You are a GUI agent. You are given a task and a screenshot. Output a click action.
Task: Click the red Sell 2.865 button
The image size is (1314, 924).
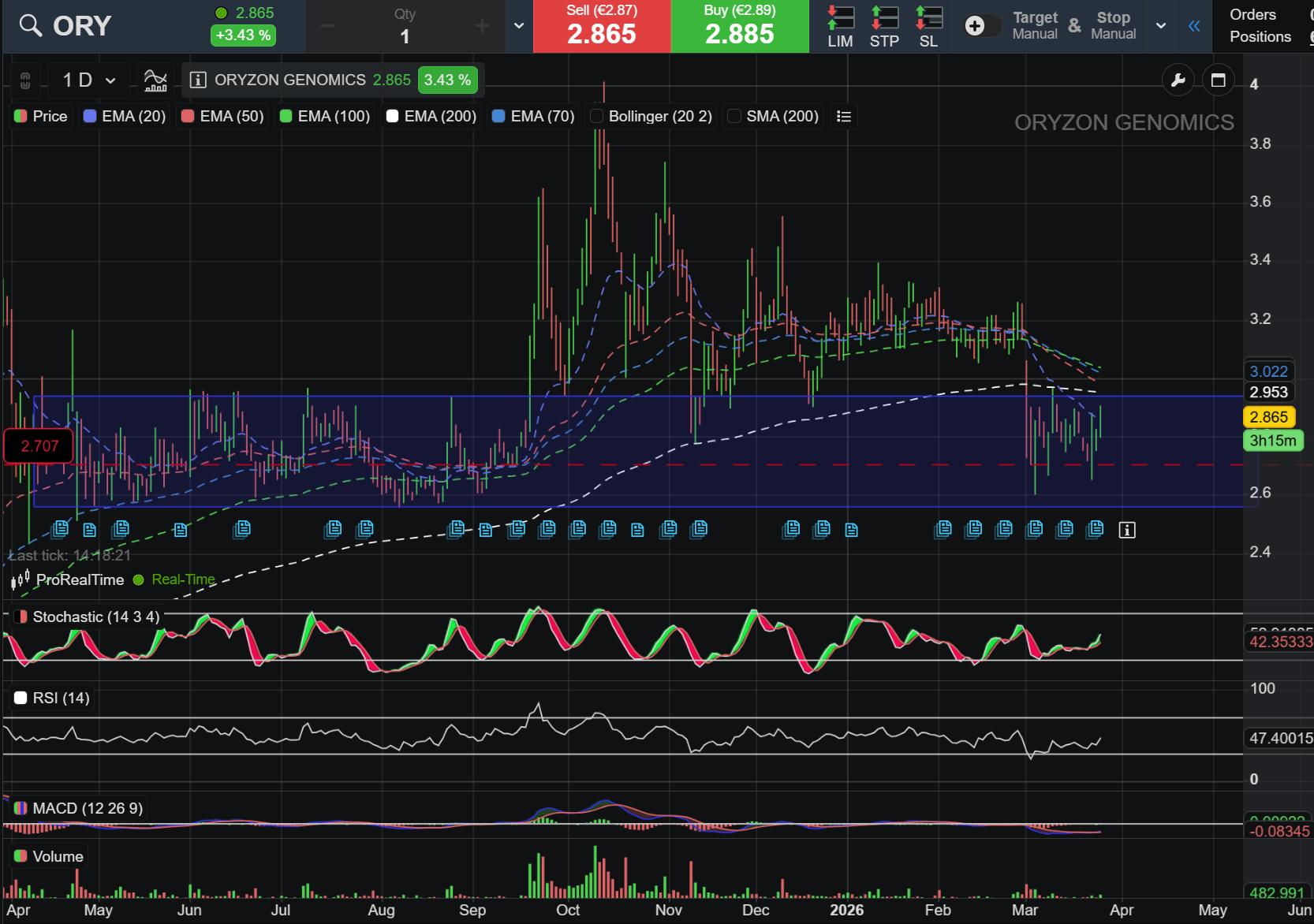(602, 26)
